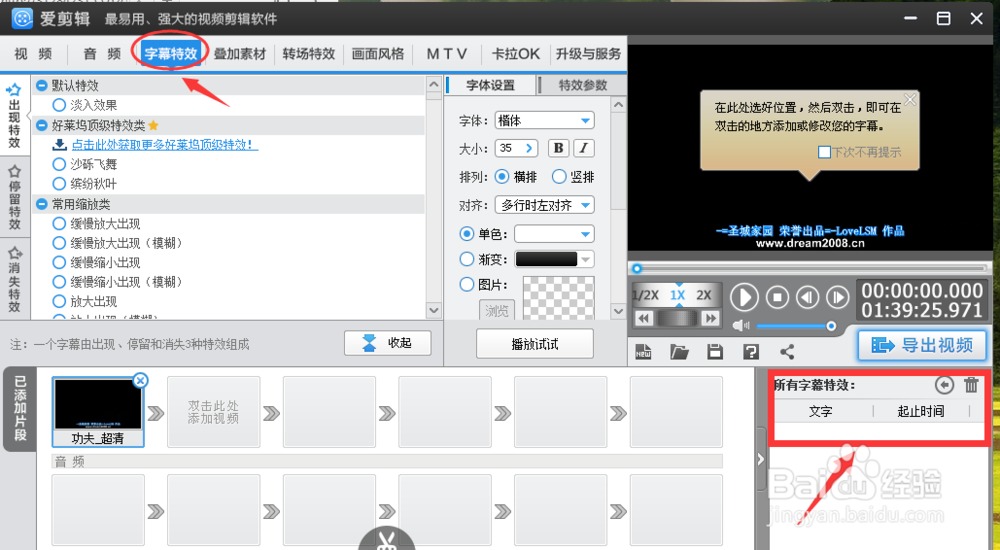Viewport: 1000px width, 550px height.
Task: Toggle italic I formatting
Action: [x=584, y=148]
